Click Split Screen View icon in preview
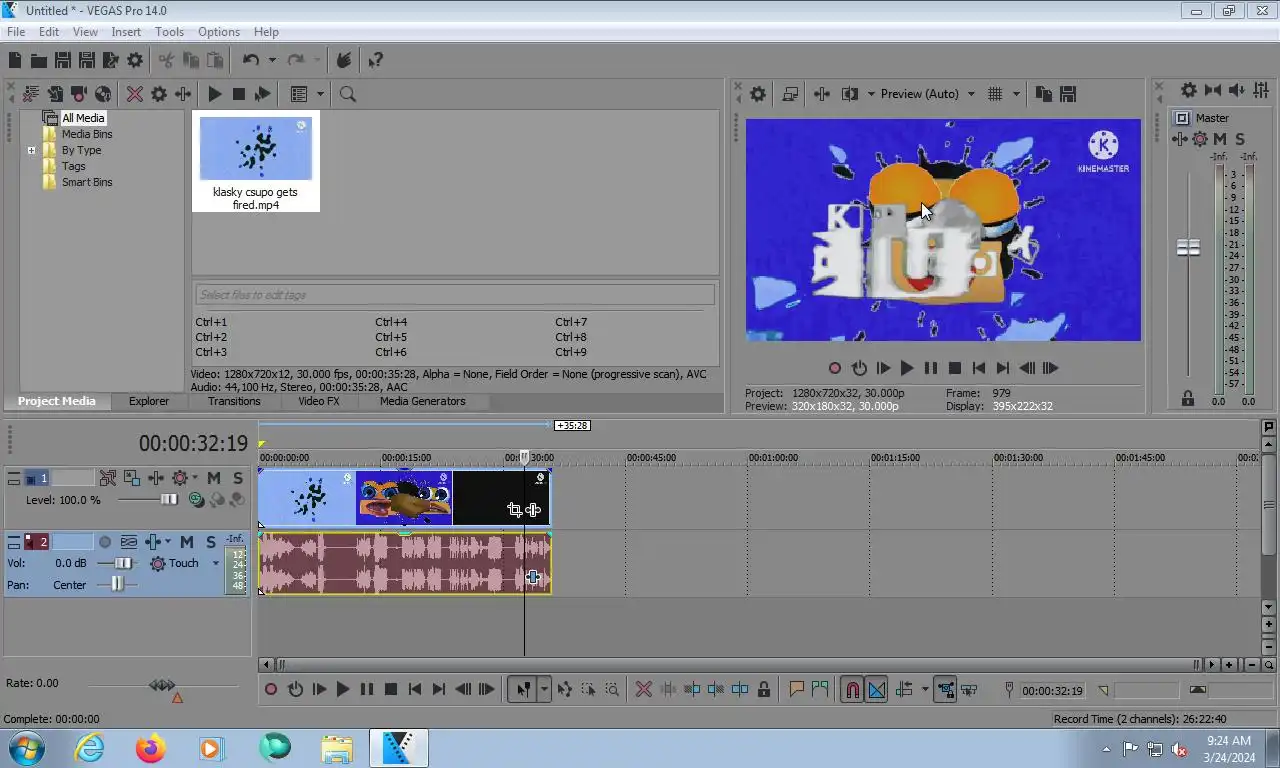Viewport: 1280px width, 768px height. coord(850,94)
